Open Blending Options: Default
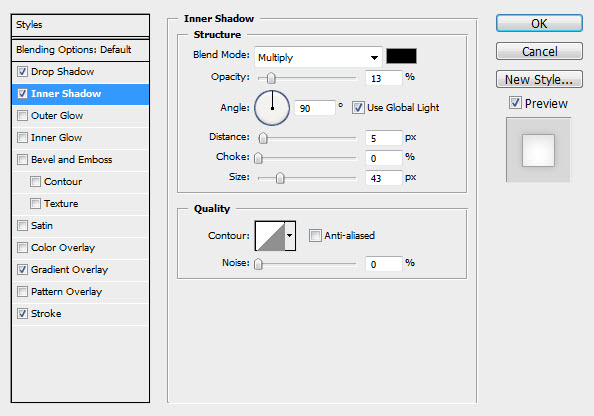 [x=80, y=50]
